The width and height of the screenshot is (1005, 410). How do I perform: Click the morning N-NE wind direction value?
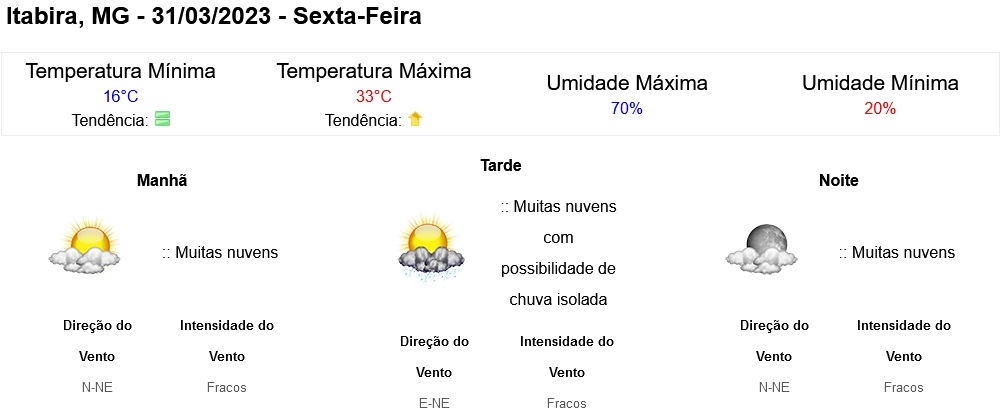point(97,387)
